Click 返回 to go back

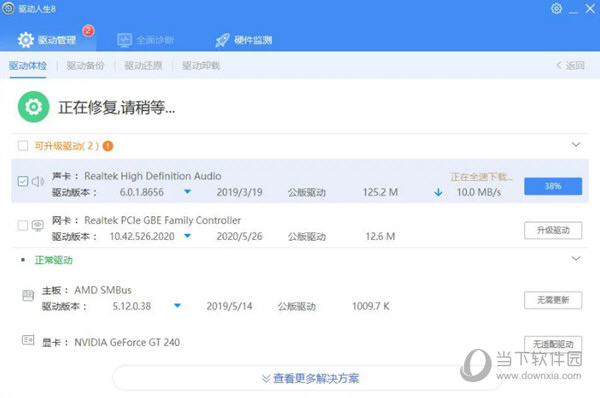571,65
